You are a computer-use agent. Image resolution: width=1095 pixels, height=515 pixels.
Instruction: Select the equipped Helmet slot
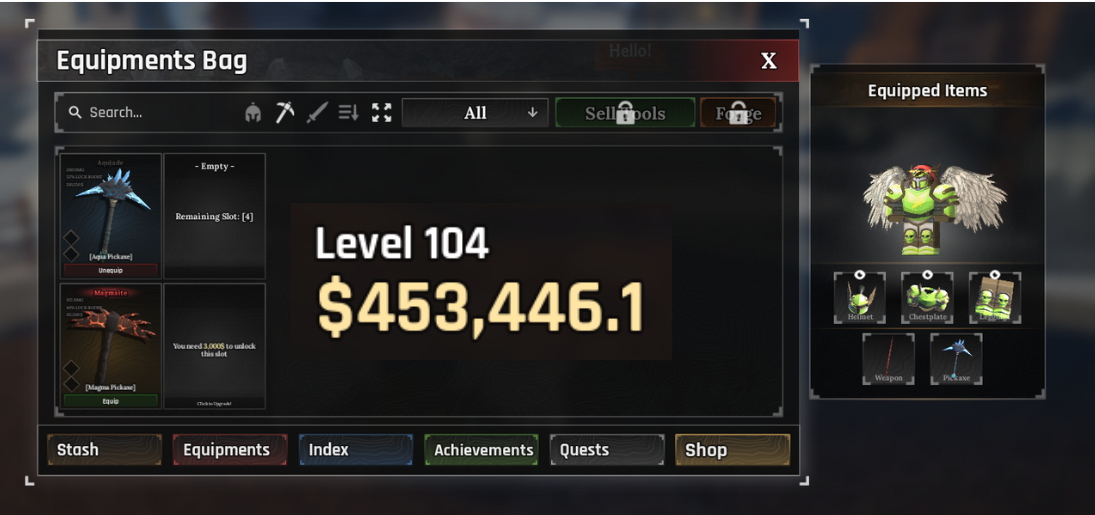coord(860,298)
